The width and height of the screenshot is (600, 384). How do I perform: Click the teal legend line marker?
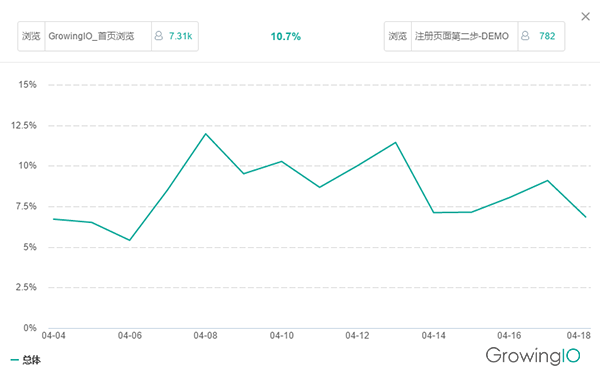click(15, 360)
